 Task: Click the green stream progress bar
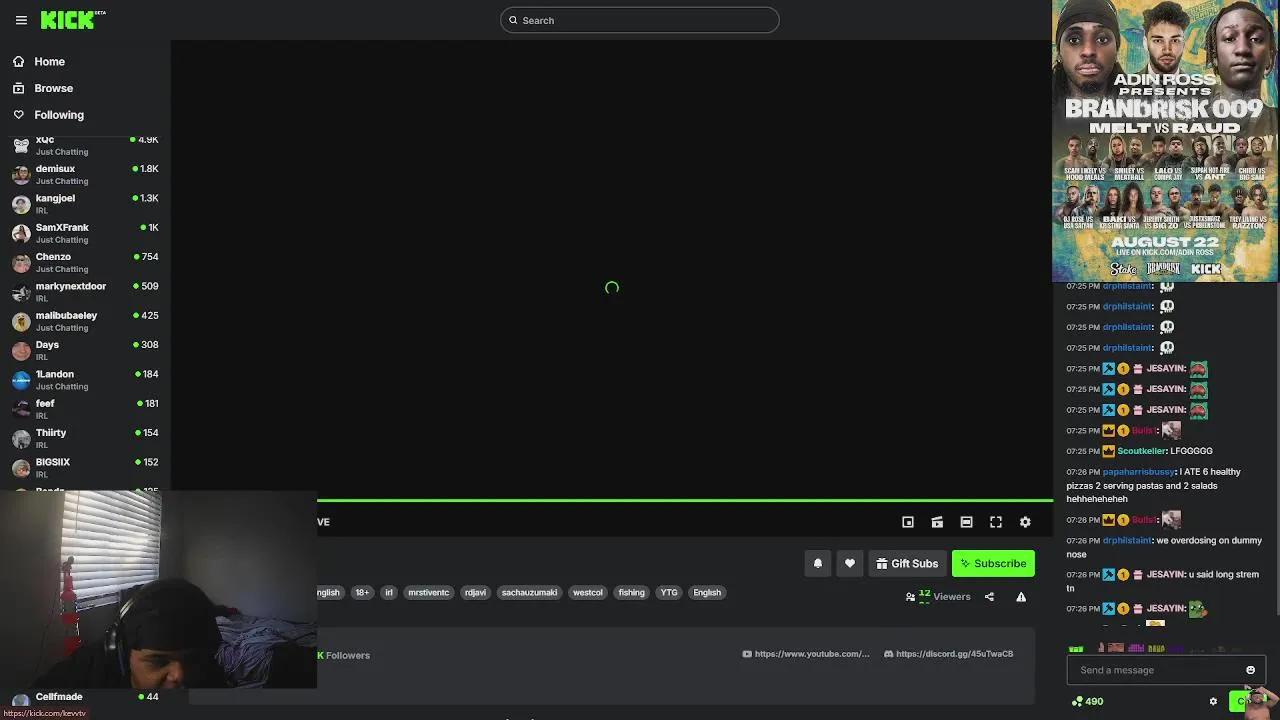click(x=685, y=500)
